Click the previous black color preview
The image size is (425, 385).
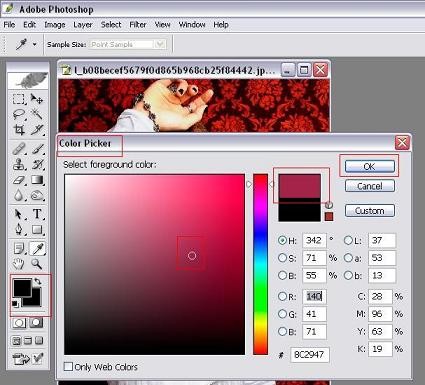click(x=300, y=210)
